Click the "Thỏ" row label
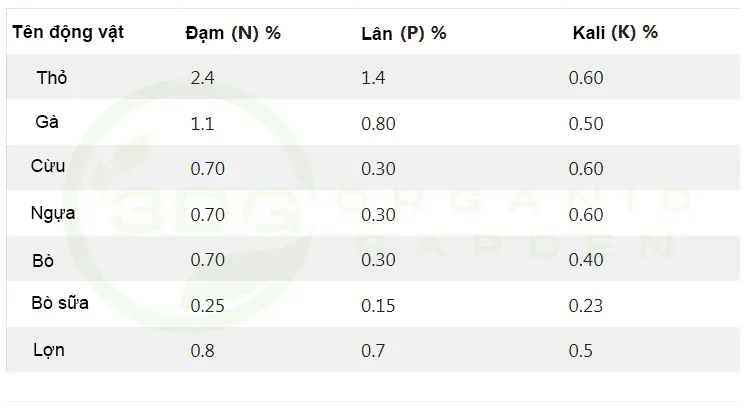 (x=51, y=77)
